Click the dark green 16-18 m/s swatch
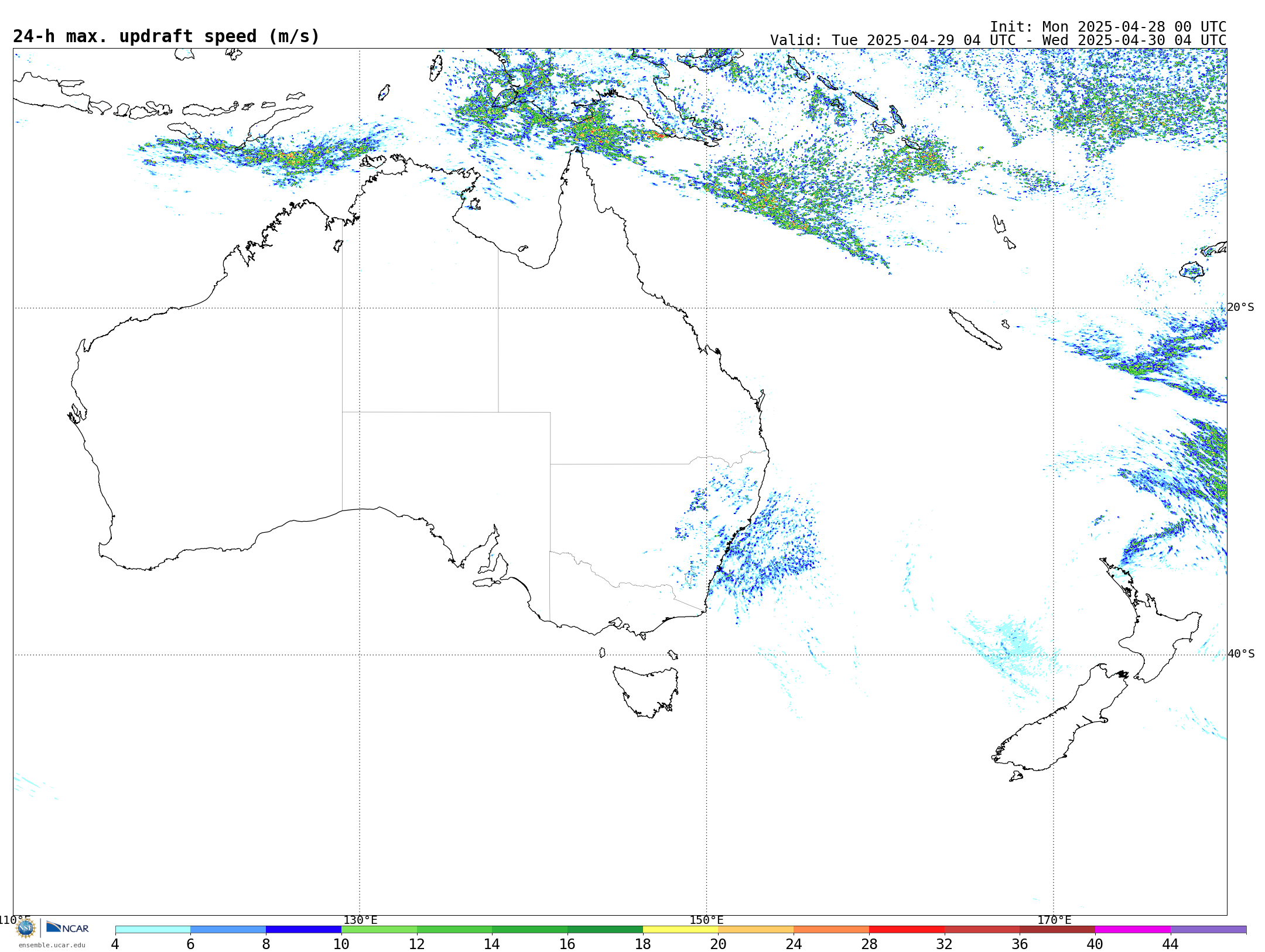The width and height of the screenshot is (1265, 952). [605, 930]
